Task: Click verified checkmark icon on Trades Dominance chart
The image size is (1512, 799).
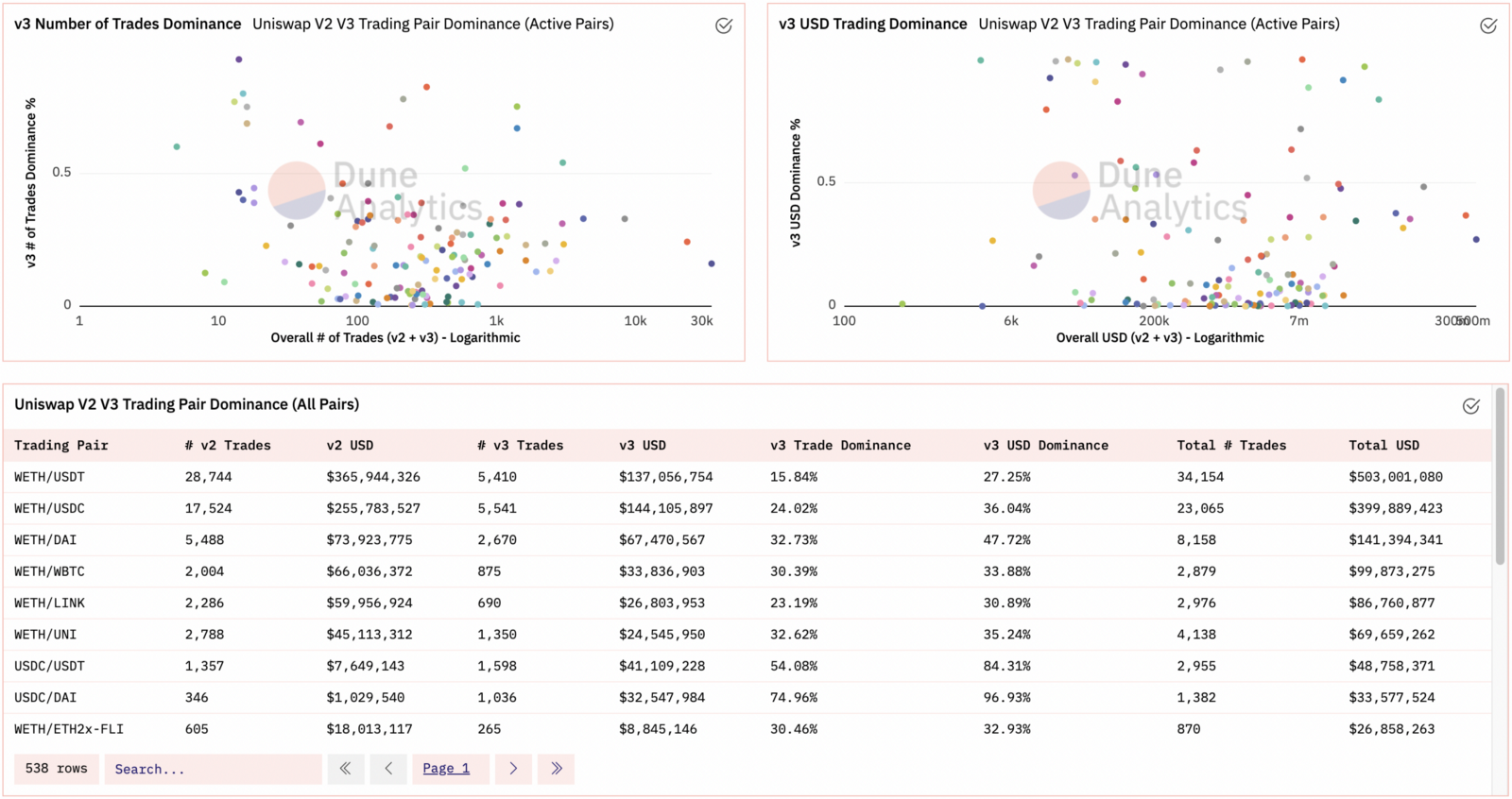Action: click(724, 25)
